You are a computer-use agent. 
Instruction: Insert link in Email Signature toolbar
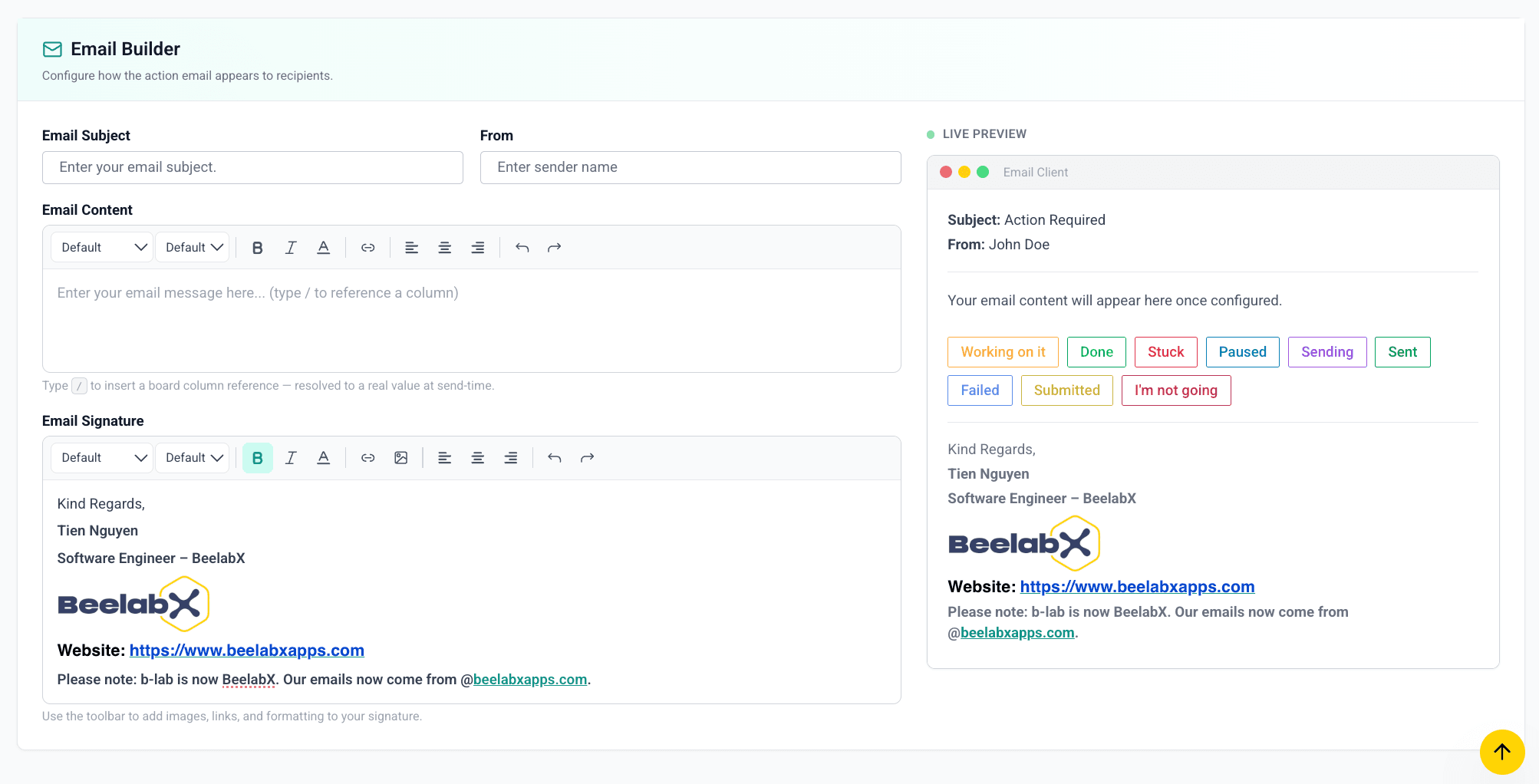tap(368, 458)
